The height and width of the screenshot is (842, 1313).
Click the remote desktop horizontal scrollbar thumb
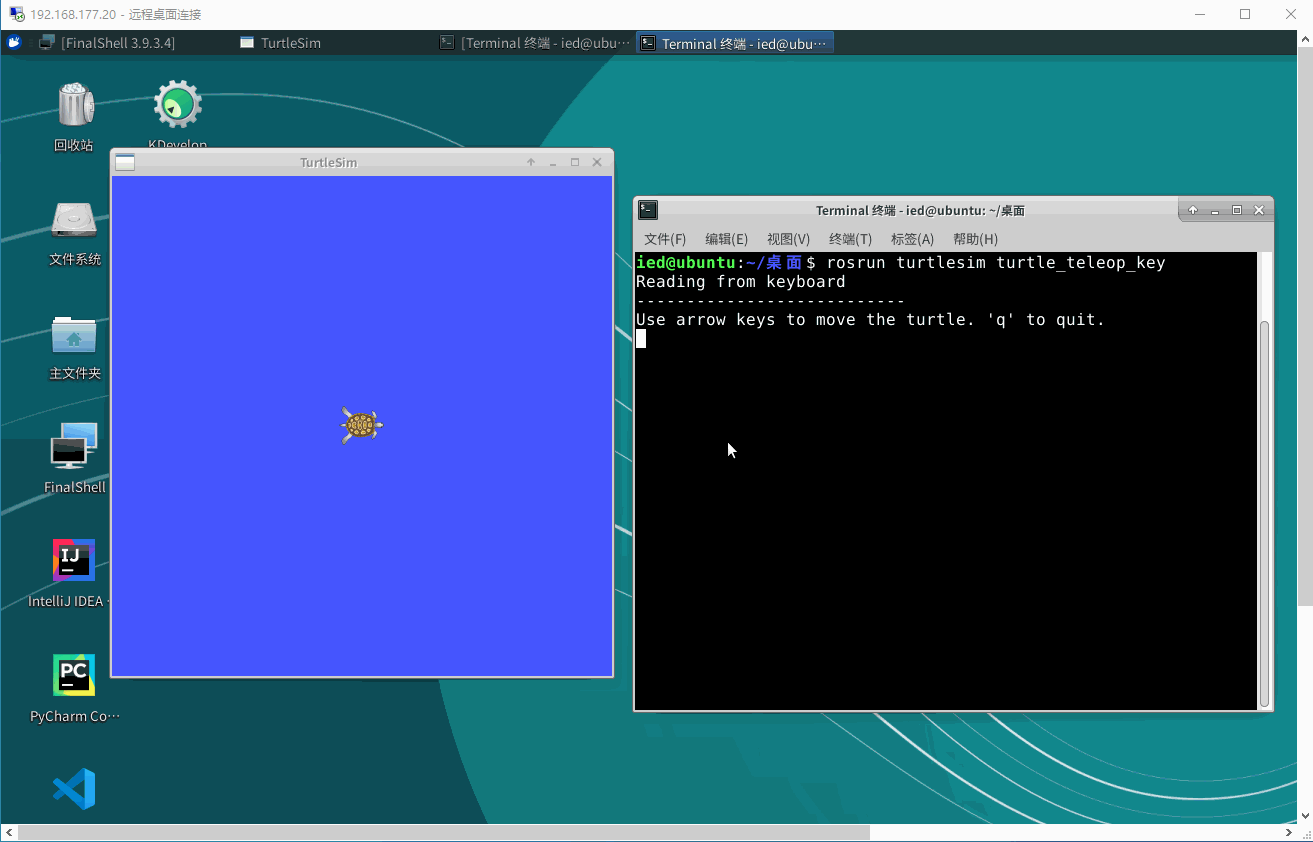(443, 832)
